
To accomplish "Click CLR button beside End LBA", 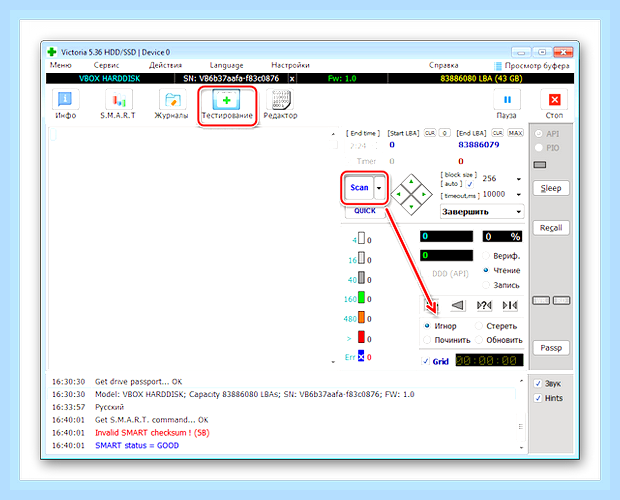I will click(x=497, y=133).
